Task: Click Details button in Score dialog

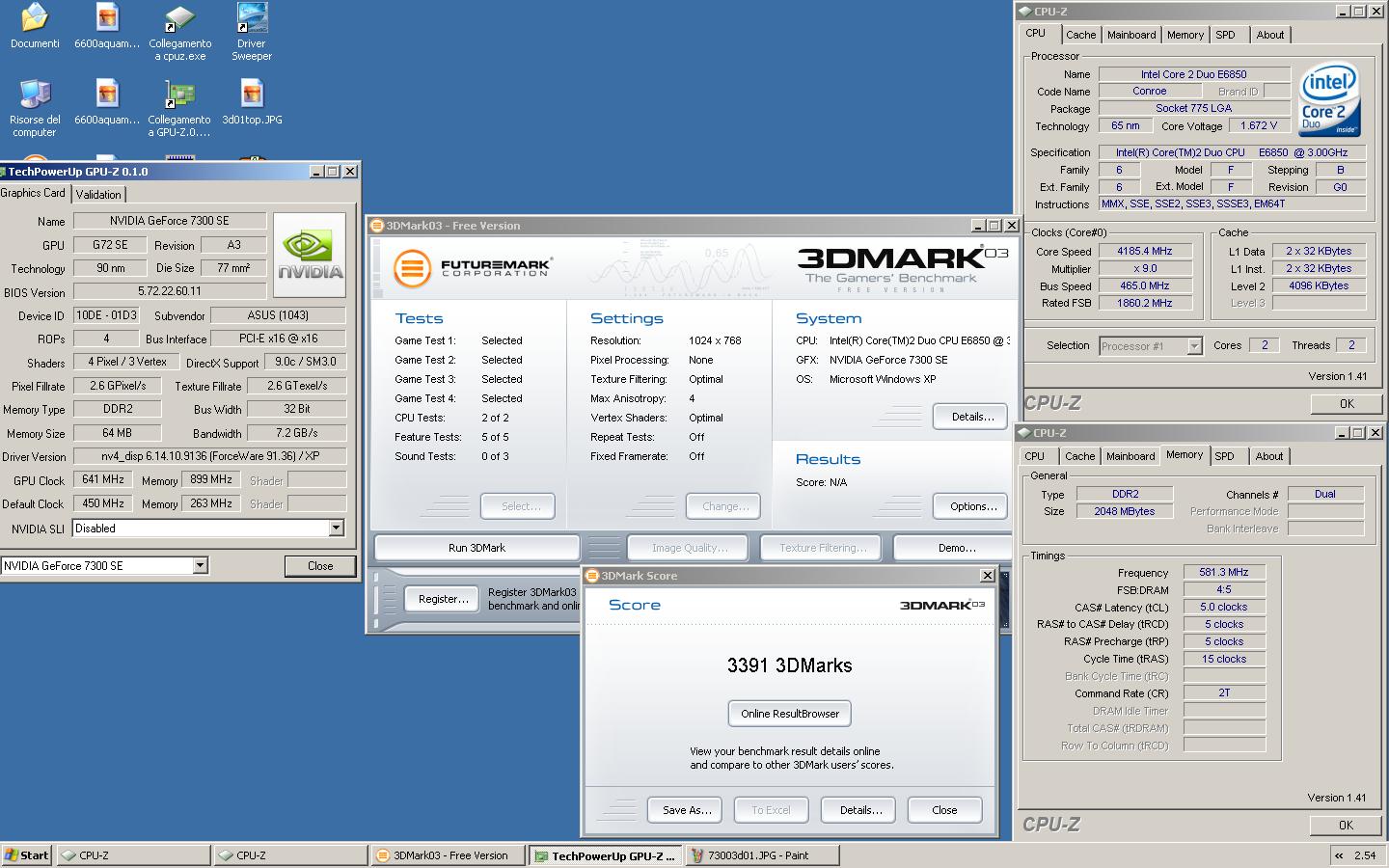Action: point(860,810)
